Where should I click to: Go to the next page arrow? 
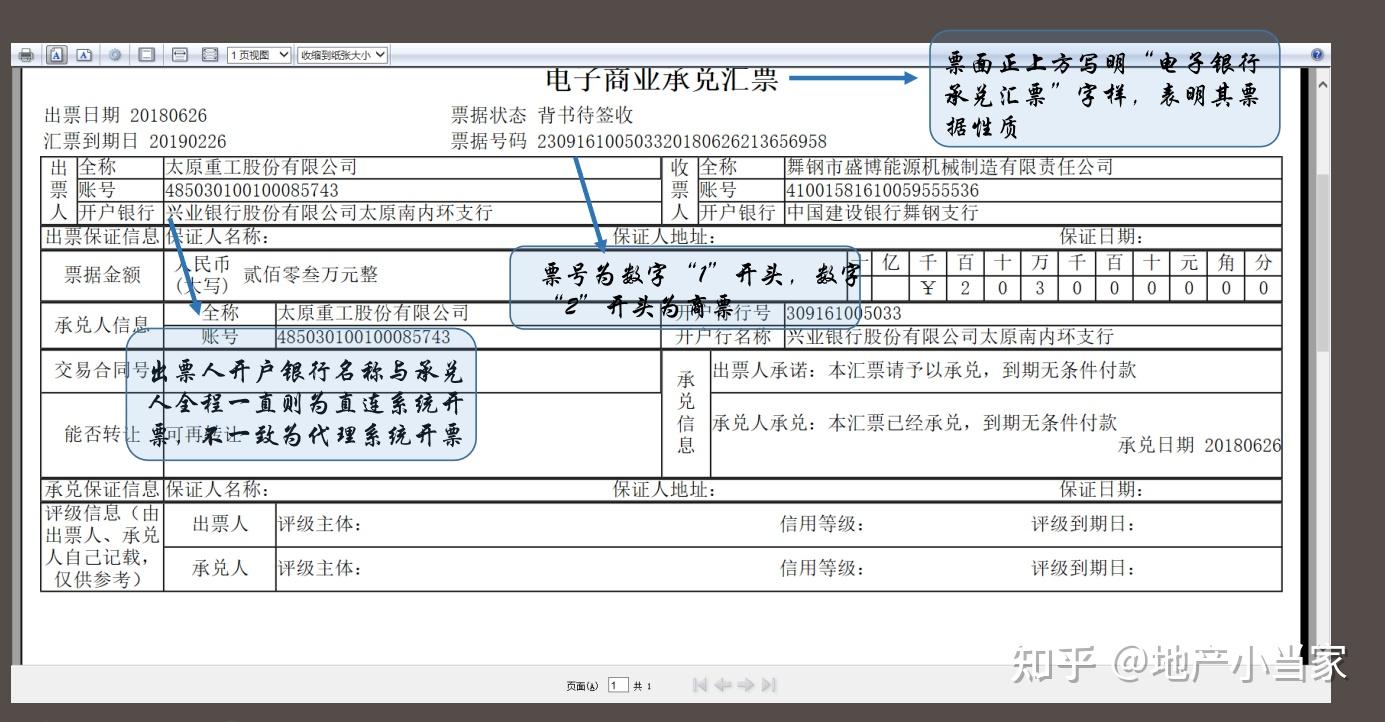coord(746,685)
